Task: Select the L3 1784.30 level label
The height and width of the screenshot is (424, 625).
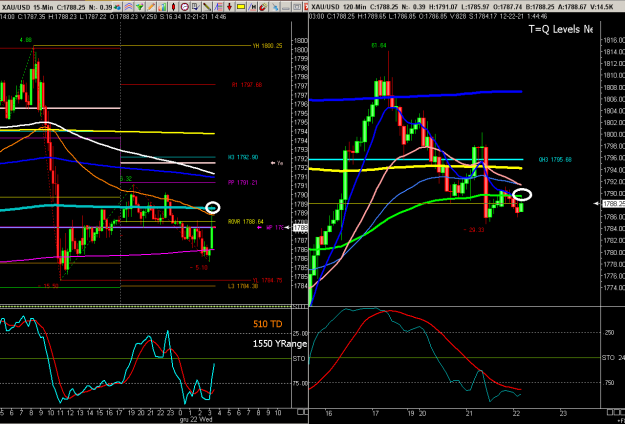Action: (x=243, y=286)
